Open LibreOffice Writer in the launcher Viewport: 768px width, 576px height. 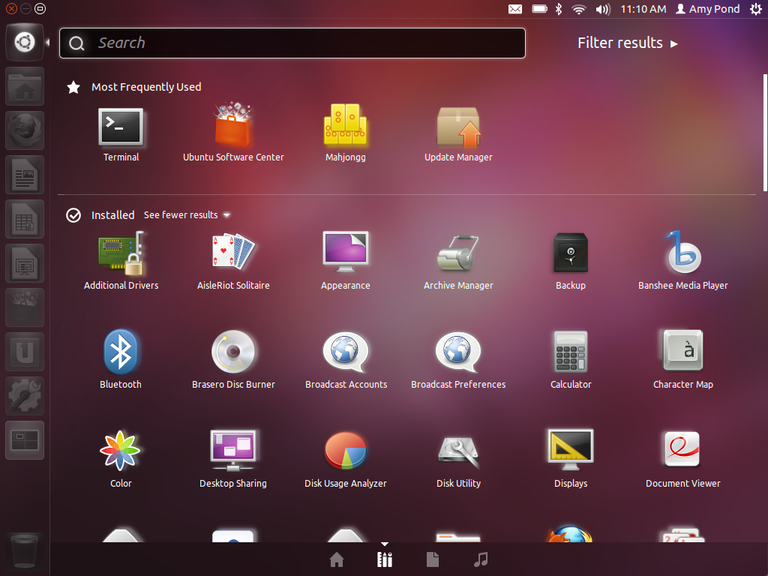[x=24, y=175]
